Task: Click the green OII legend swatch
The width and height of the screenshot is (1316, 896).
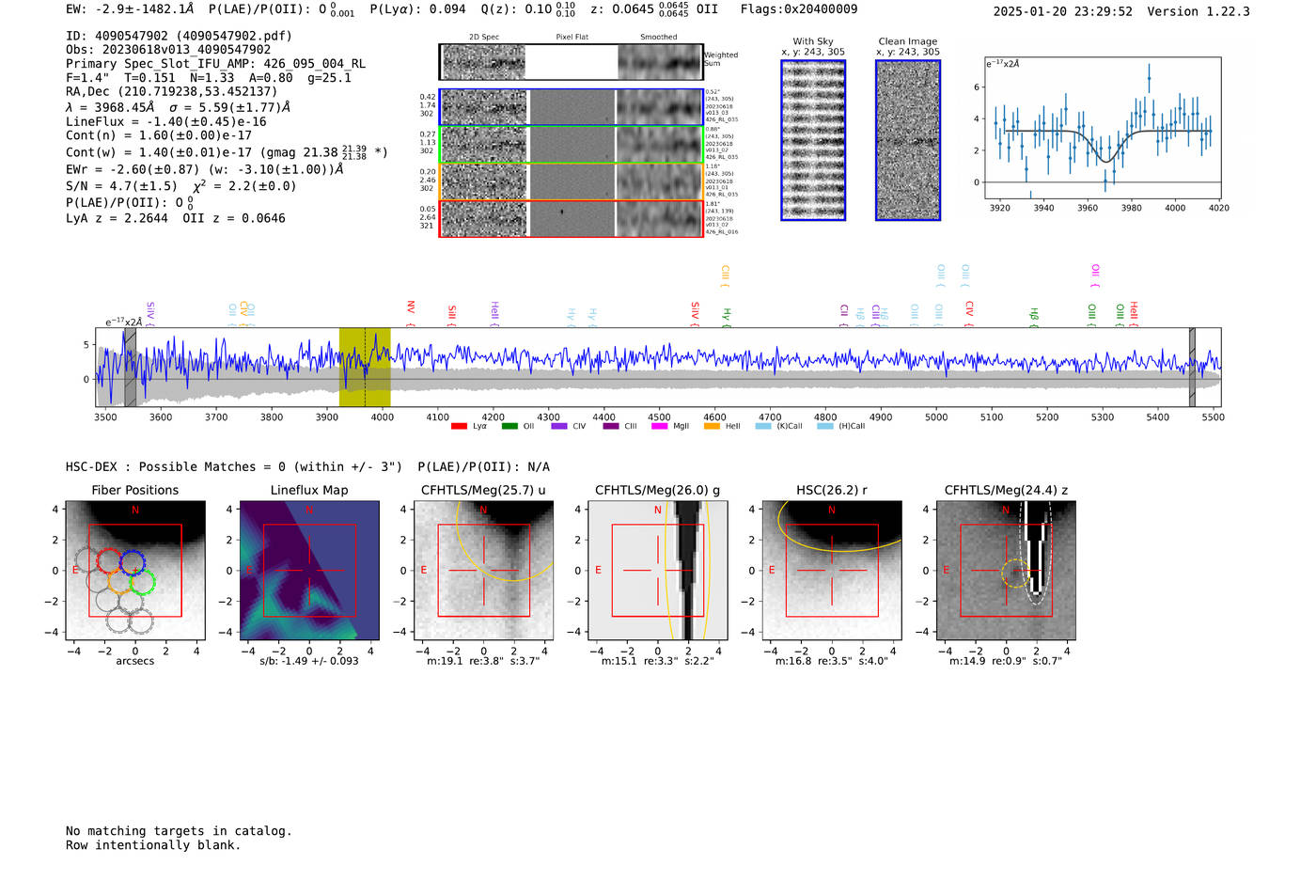Action: coord(509,426)
